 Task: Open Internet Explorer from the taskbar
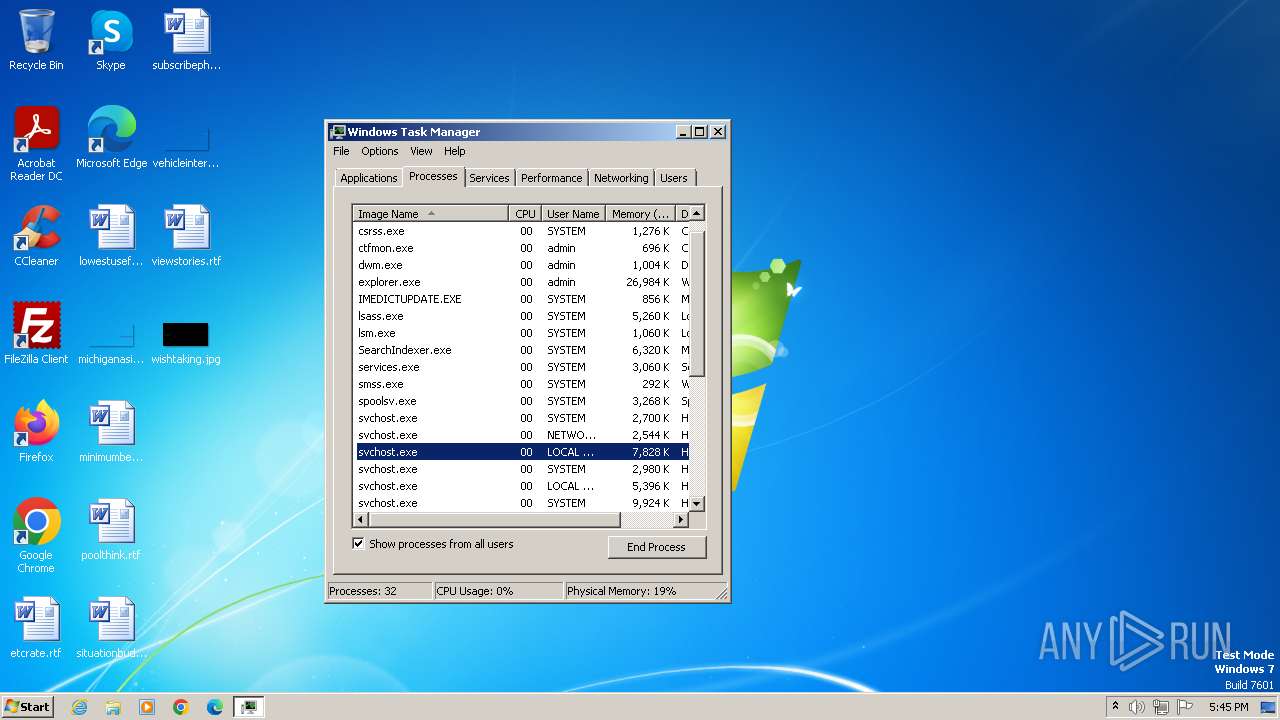[x=79, y=707]
